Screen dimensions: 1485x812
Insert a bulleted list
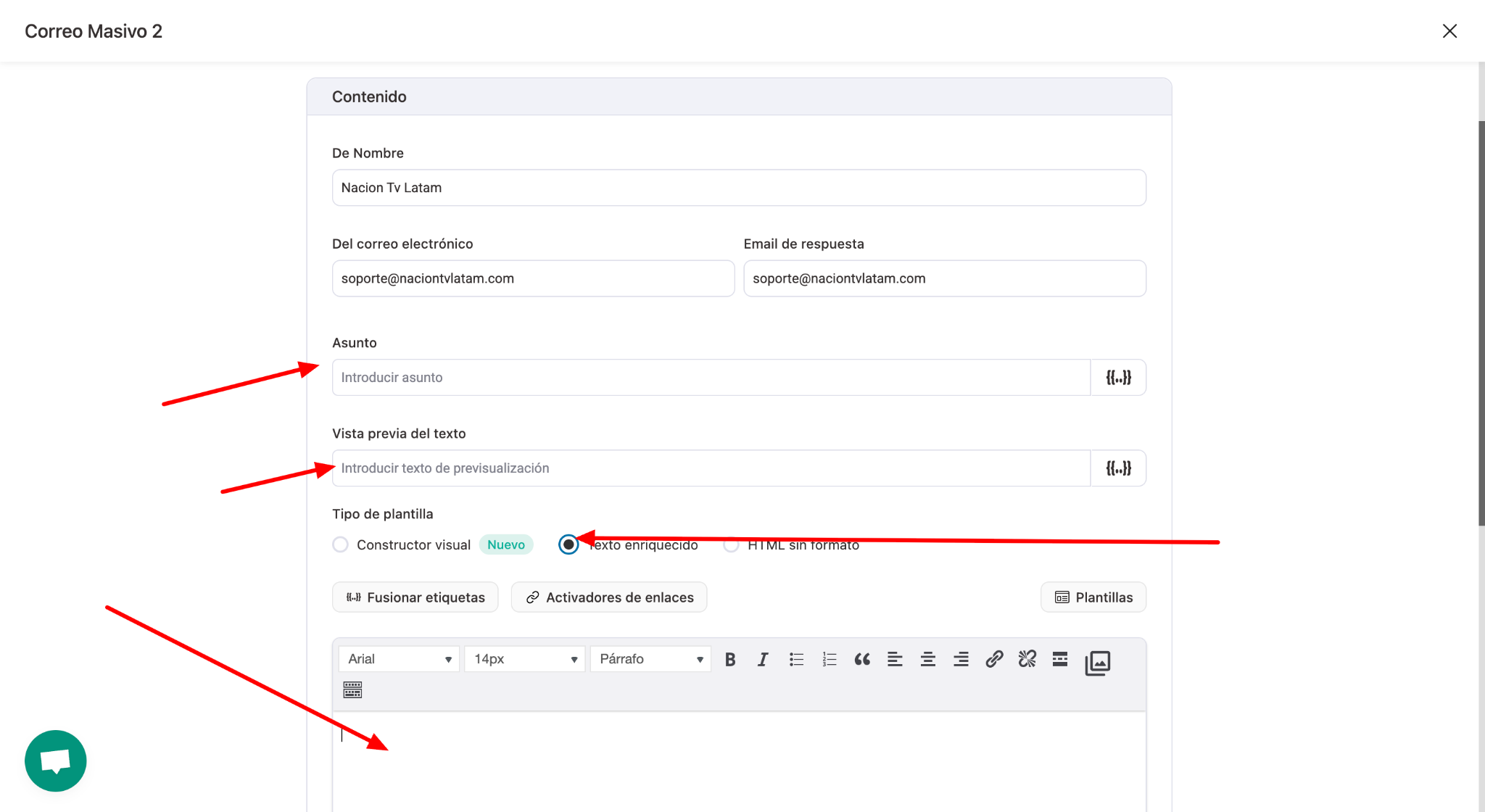coord(796,659)
